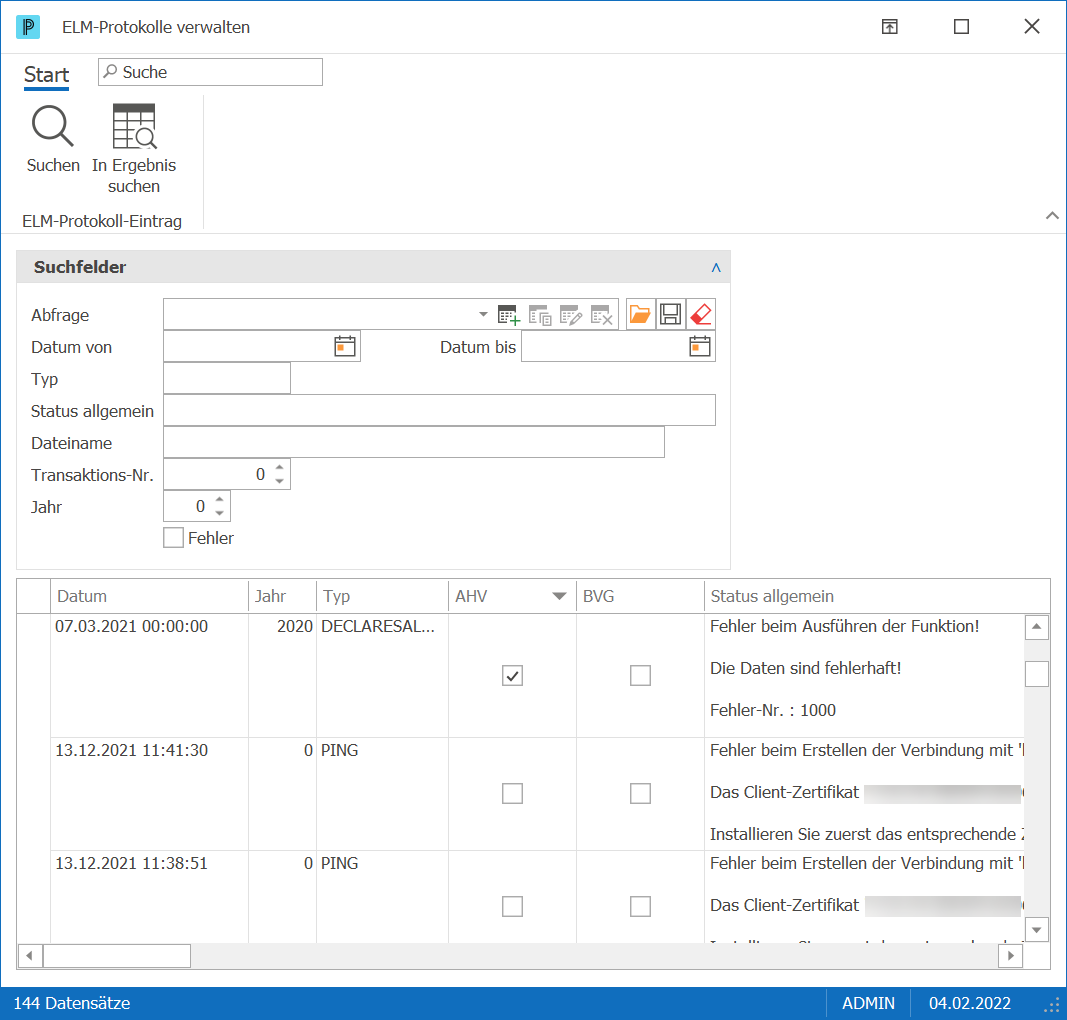This screenshot has width=1067, height=1020.
Task: Collapse the ribbon with the chevron arrow
Action: pos(1052,216)
